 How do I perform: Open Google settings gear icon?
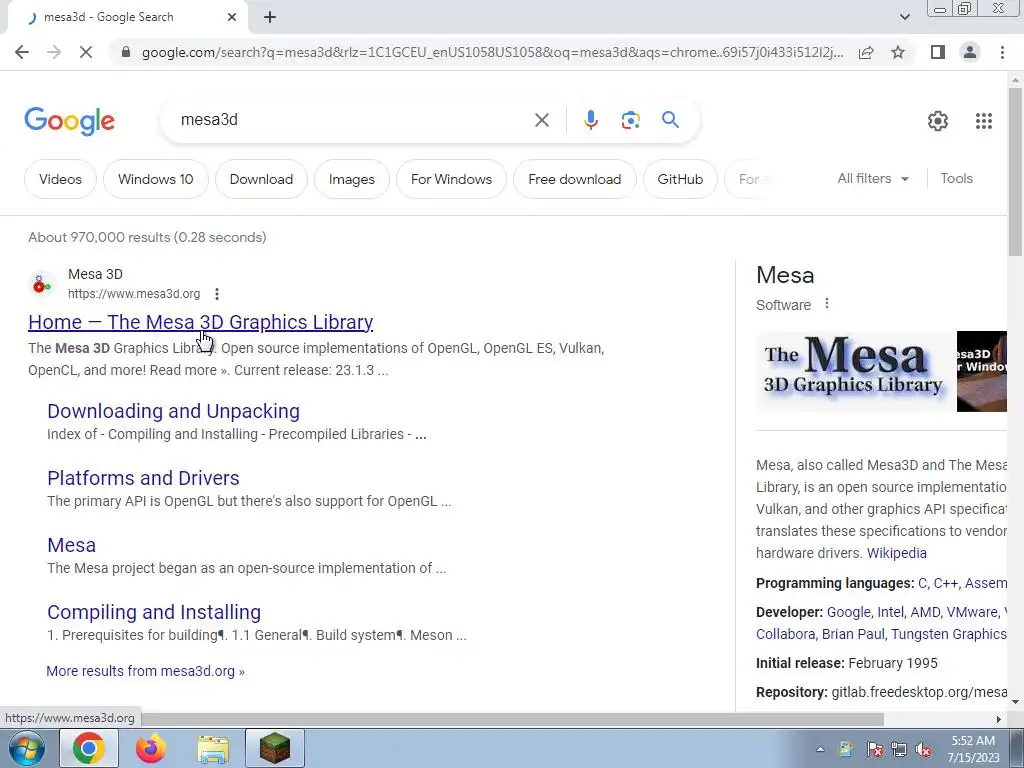(938, 121)
